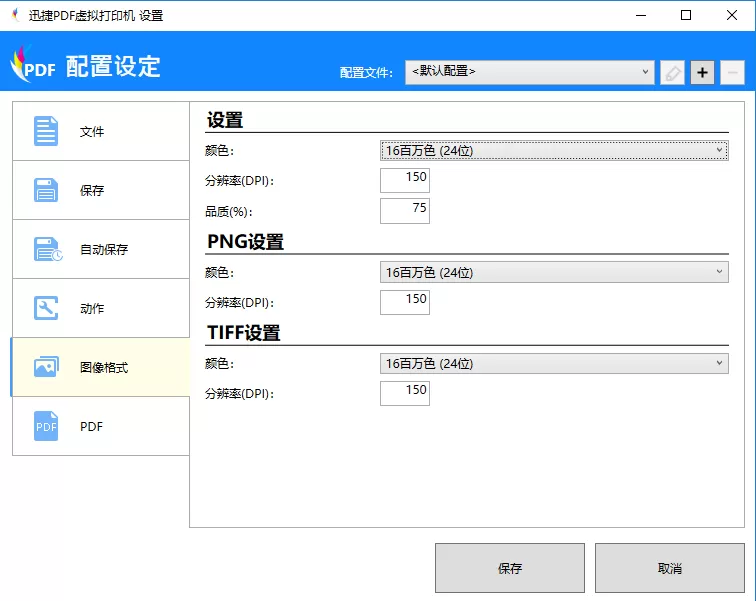The image size is (756, 601).
Task: Click the 自动保存 clock-disk icon
Action: point(47,249)
